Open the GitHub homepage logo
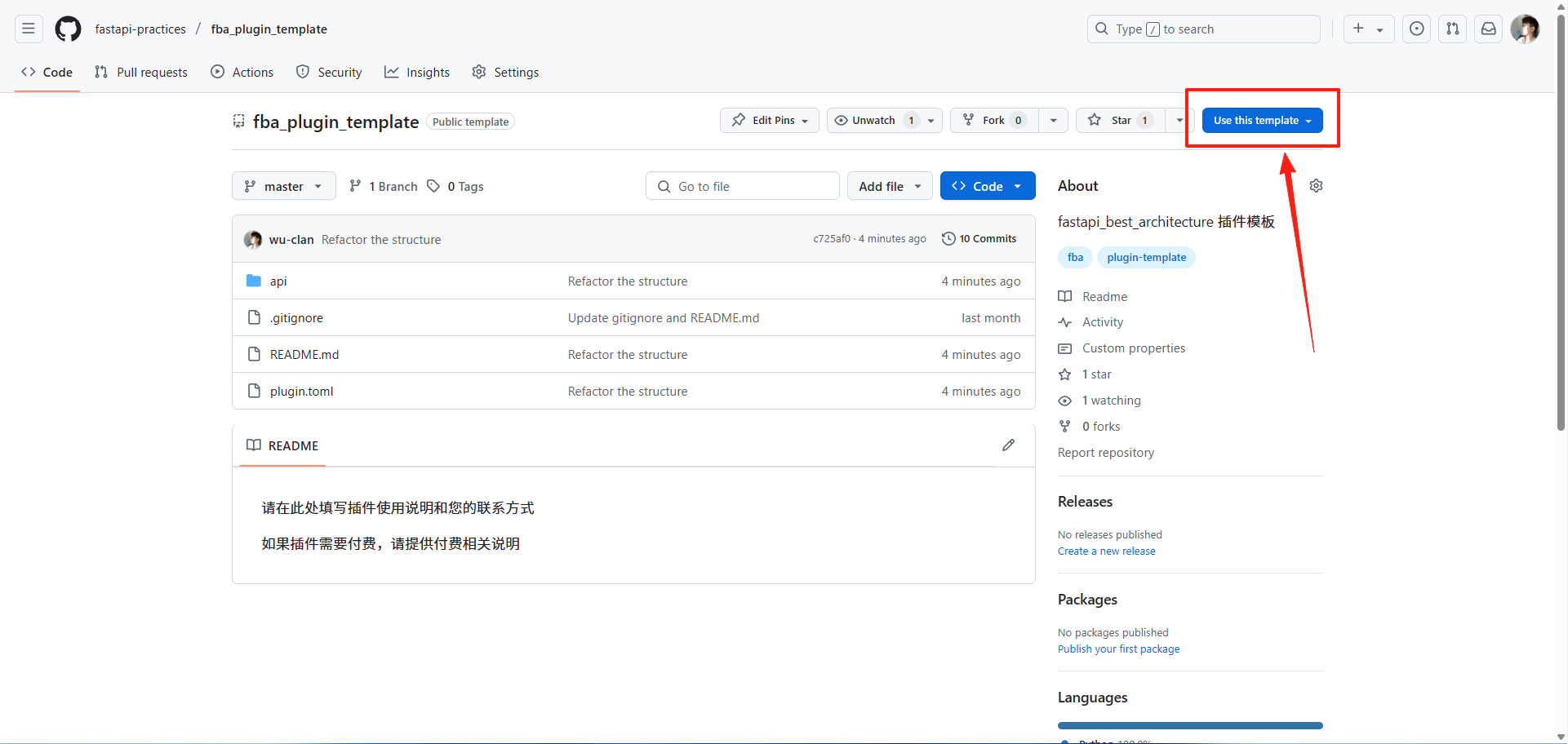1568x744 pixels. coord(68,29)
